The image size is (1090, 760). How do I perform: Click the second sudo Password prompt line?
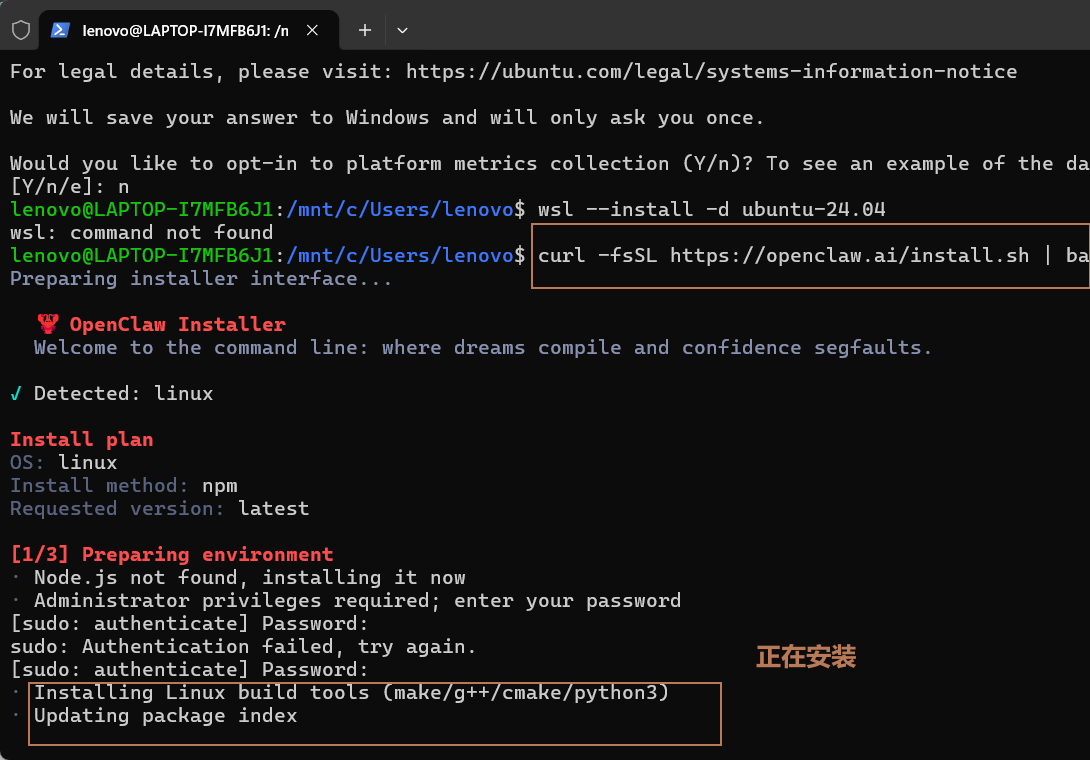click(189, 670)
